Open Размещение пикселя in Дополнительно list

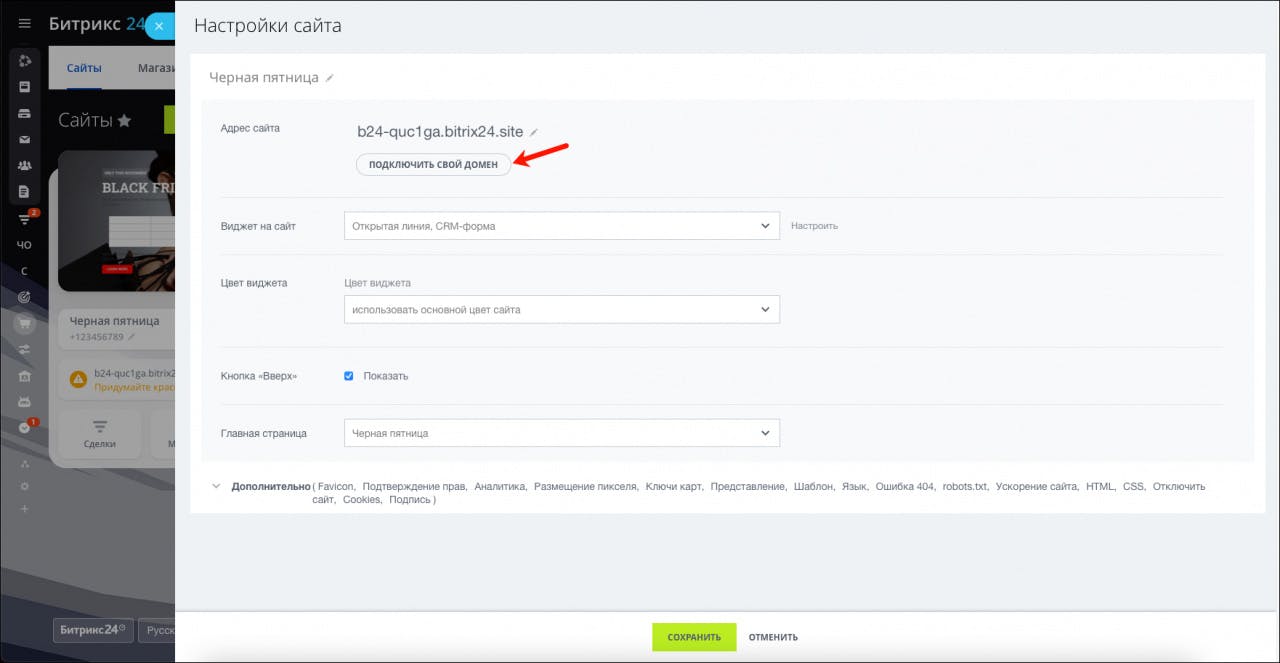[x=585, y=487]
